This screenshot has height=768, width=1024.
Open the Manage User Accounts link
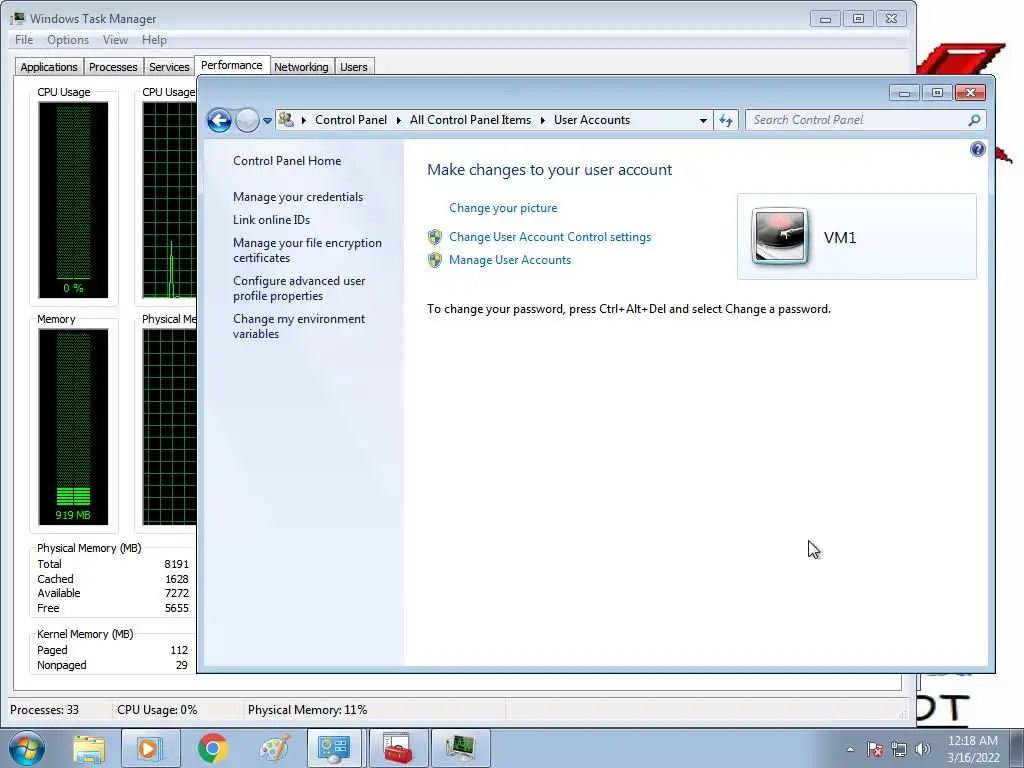(510, 260)
